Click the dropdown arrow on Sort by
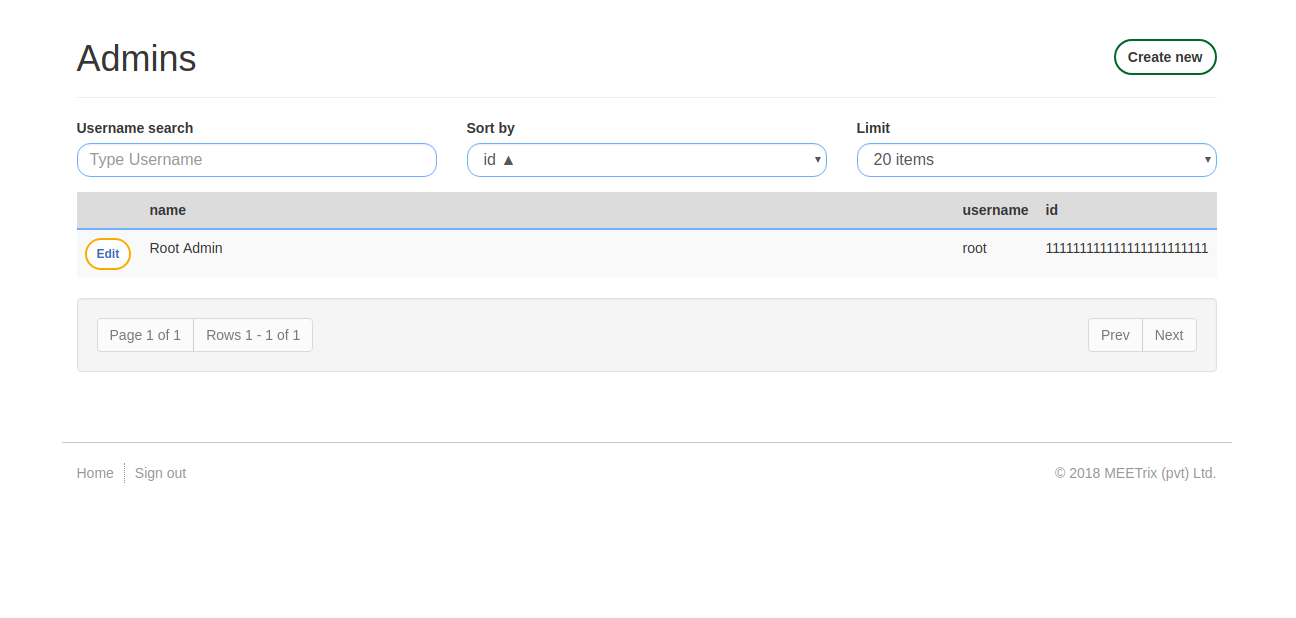The width and height of the screenshot is (1296, 618). (x=817, y=159)
